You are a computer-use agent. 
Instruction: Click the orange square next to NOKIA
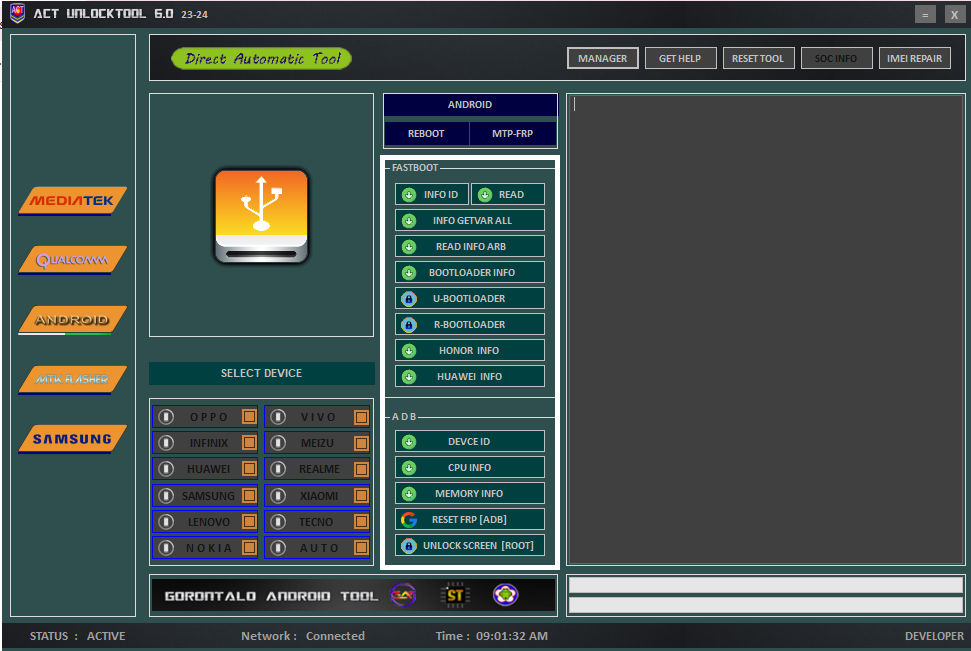249,548
